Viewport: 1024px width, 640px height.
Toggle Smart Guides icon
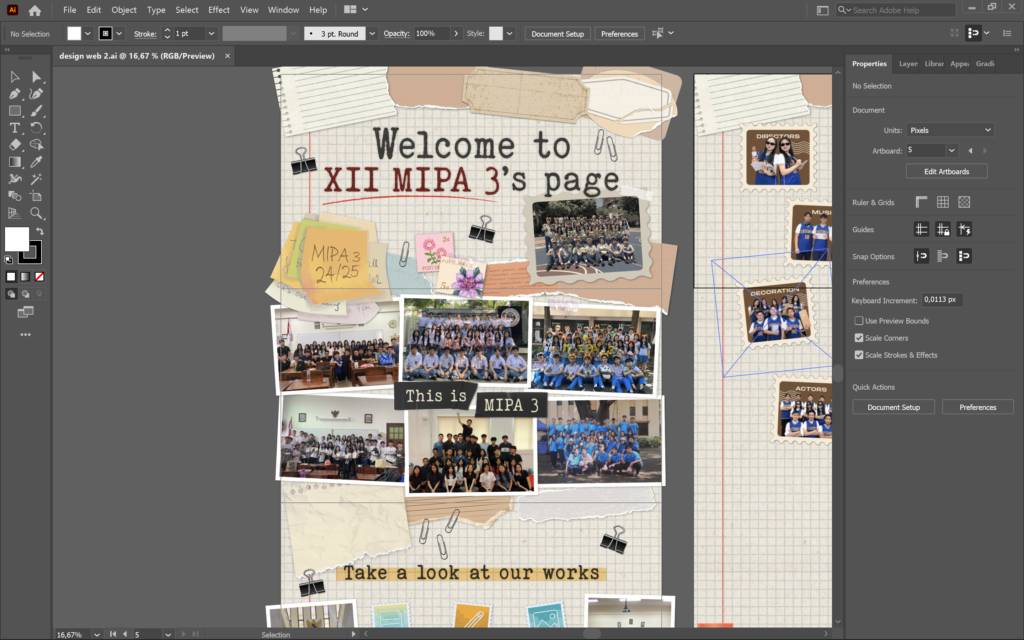[x=964, y=229]
